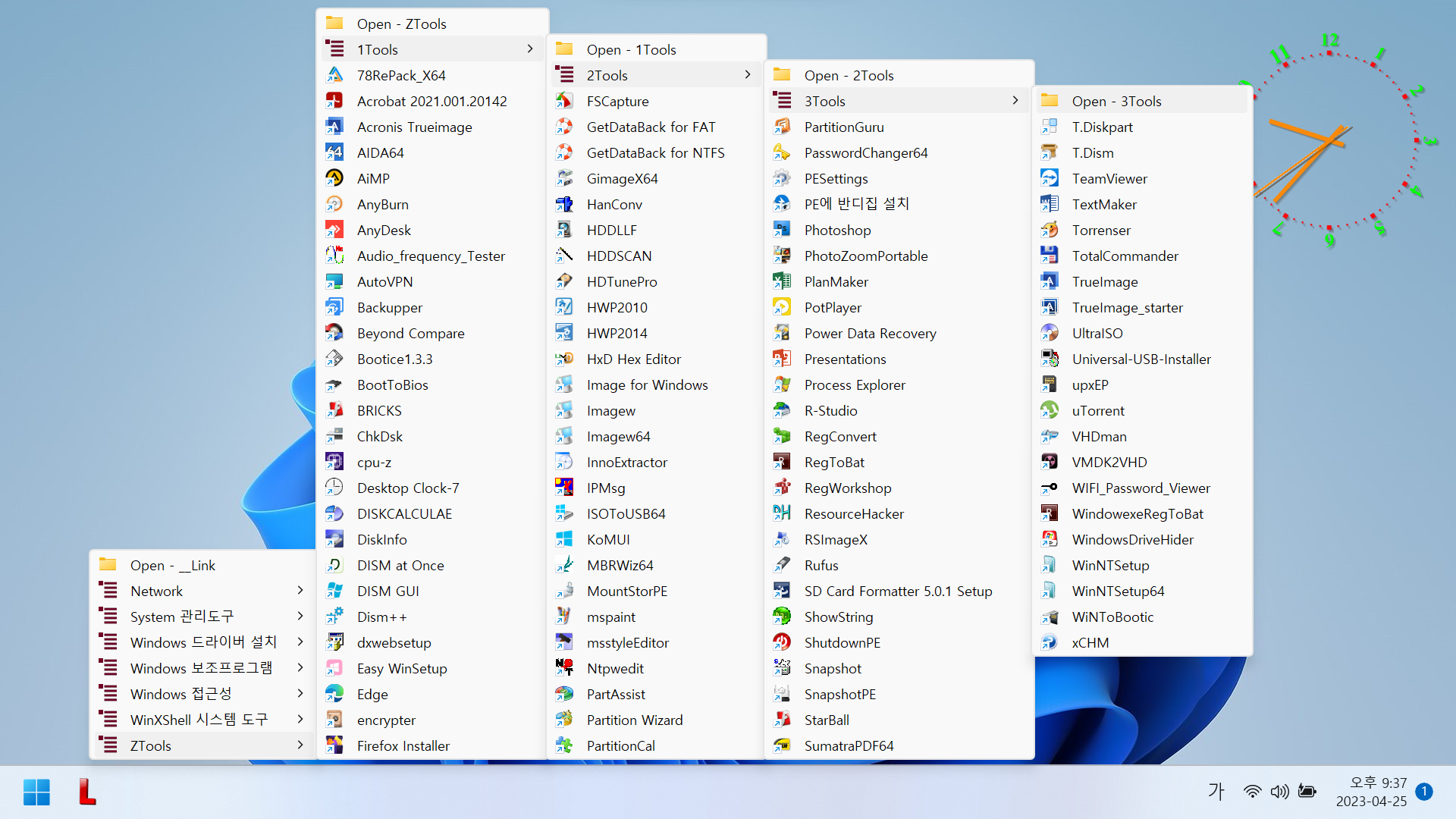Image resolution: width=1456 pixels, height=819 pixels.
Task: Expand the 2Tools submenu arrow
Action: [748, 75]
